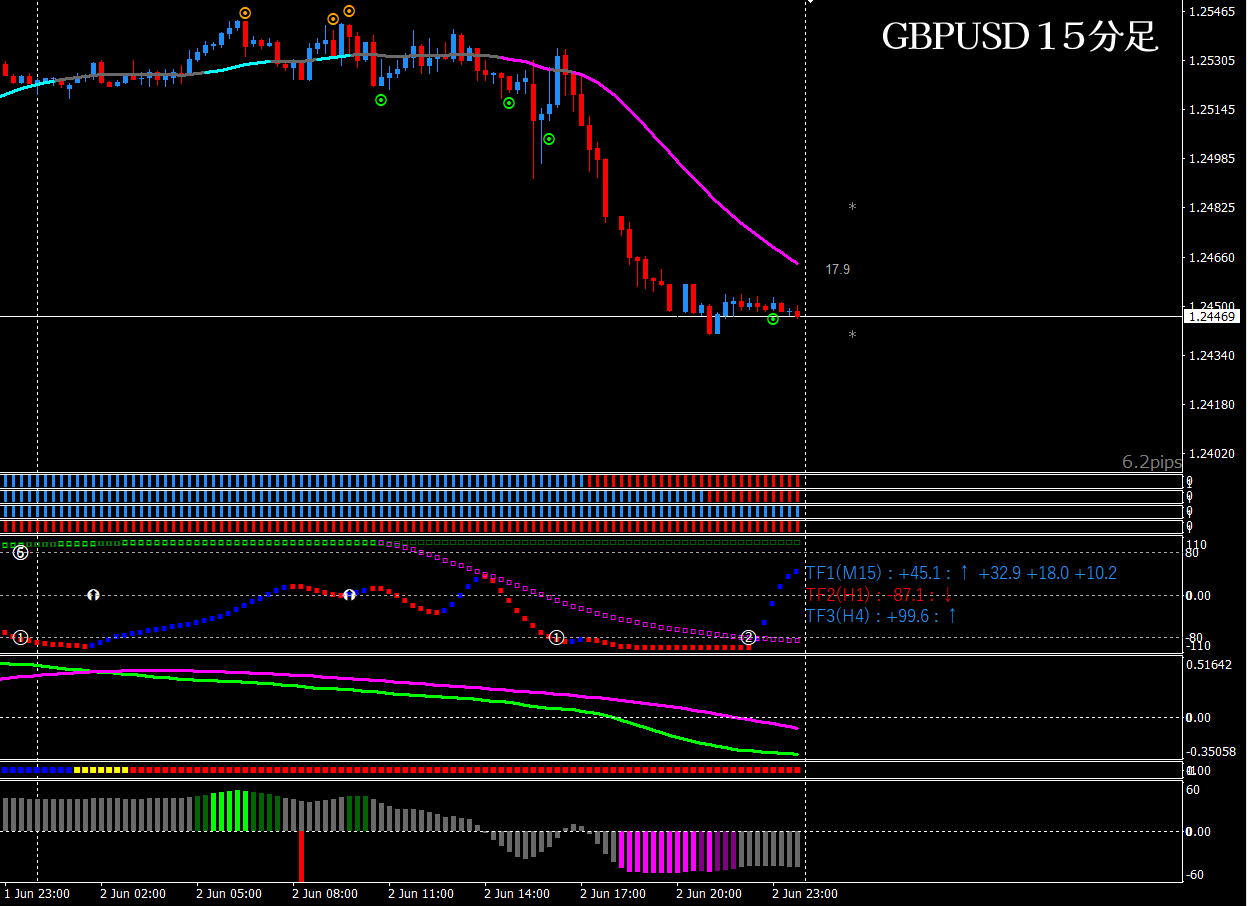The image size is (1248, 906).
Task: Click the leftmost circled ① marker on -80 level
Action: [20, 637]
